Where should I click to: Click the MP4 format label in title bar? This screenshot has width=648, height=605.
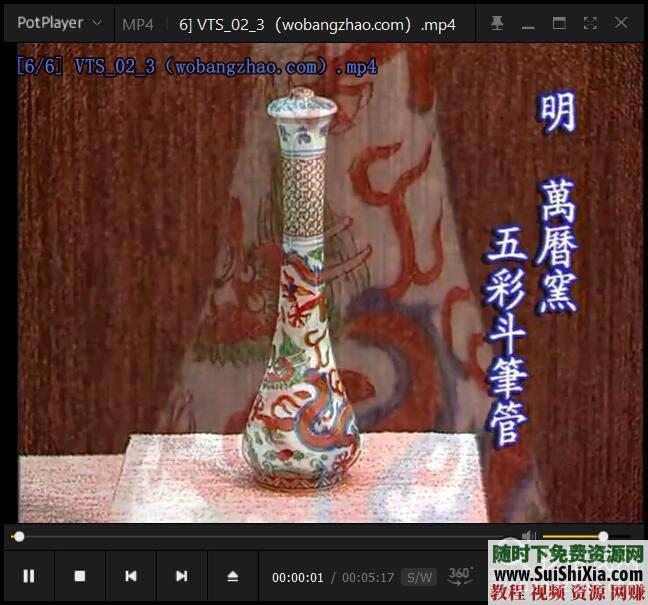(x=138, y=25)
